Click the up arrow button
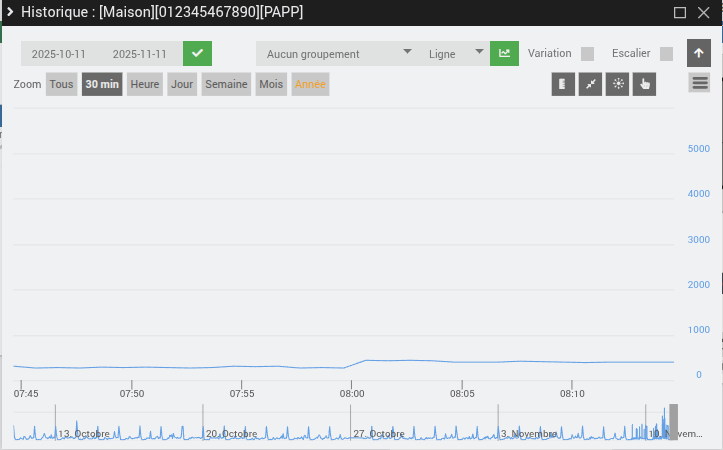The height and width of the screenshot is (450, 723). coord(699,53)
